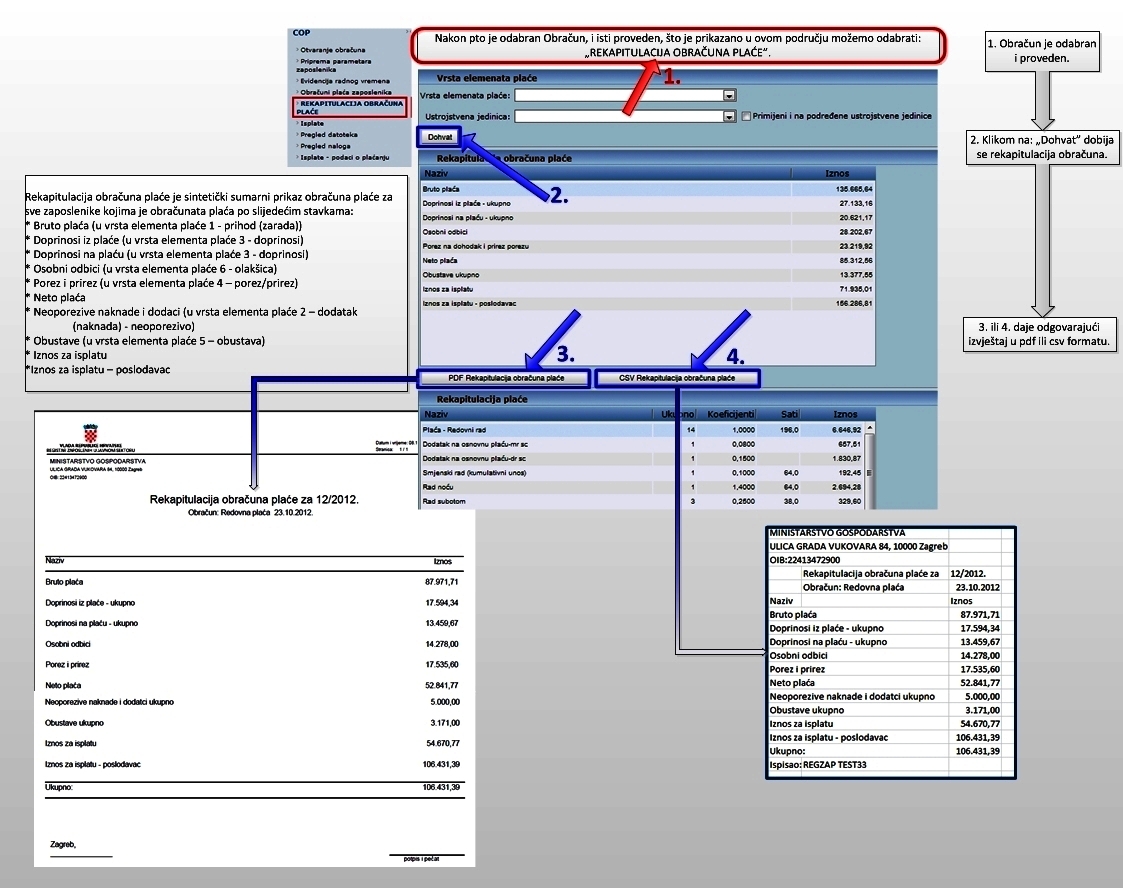Open Isplate - podaci o plaćanju
Screen dimensions: 1123x888
coord(343,158)
